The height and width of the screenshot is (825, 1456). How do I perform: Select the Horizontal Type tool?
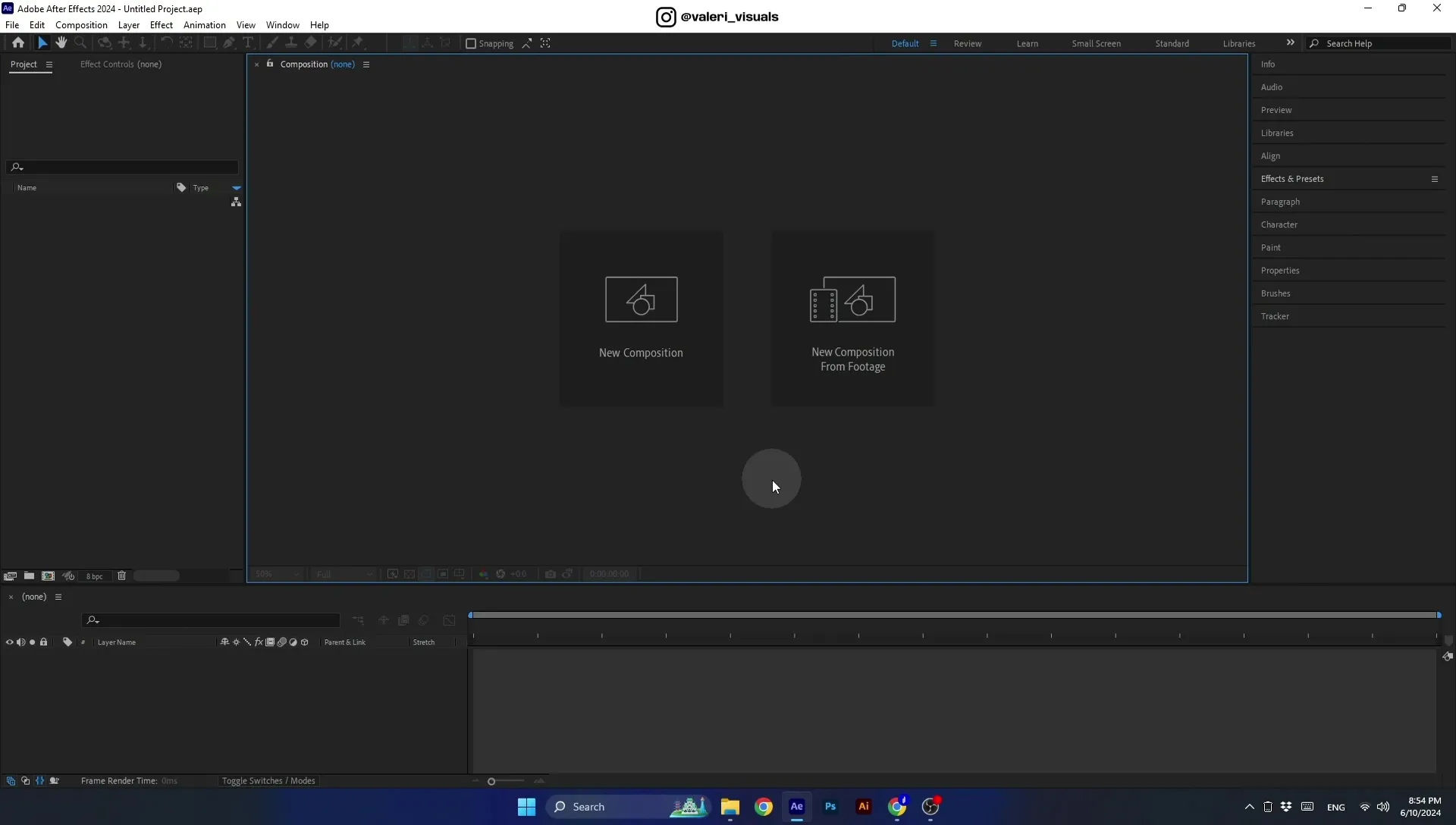(x=248, y=43)
